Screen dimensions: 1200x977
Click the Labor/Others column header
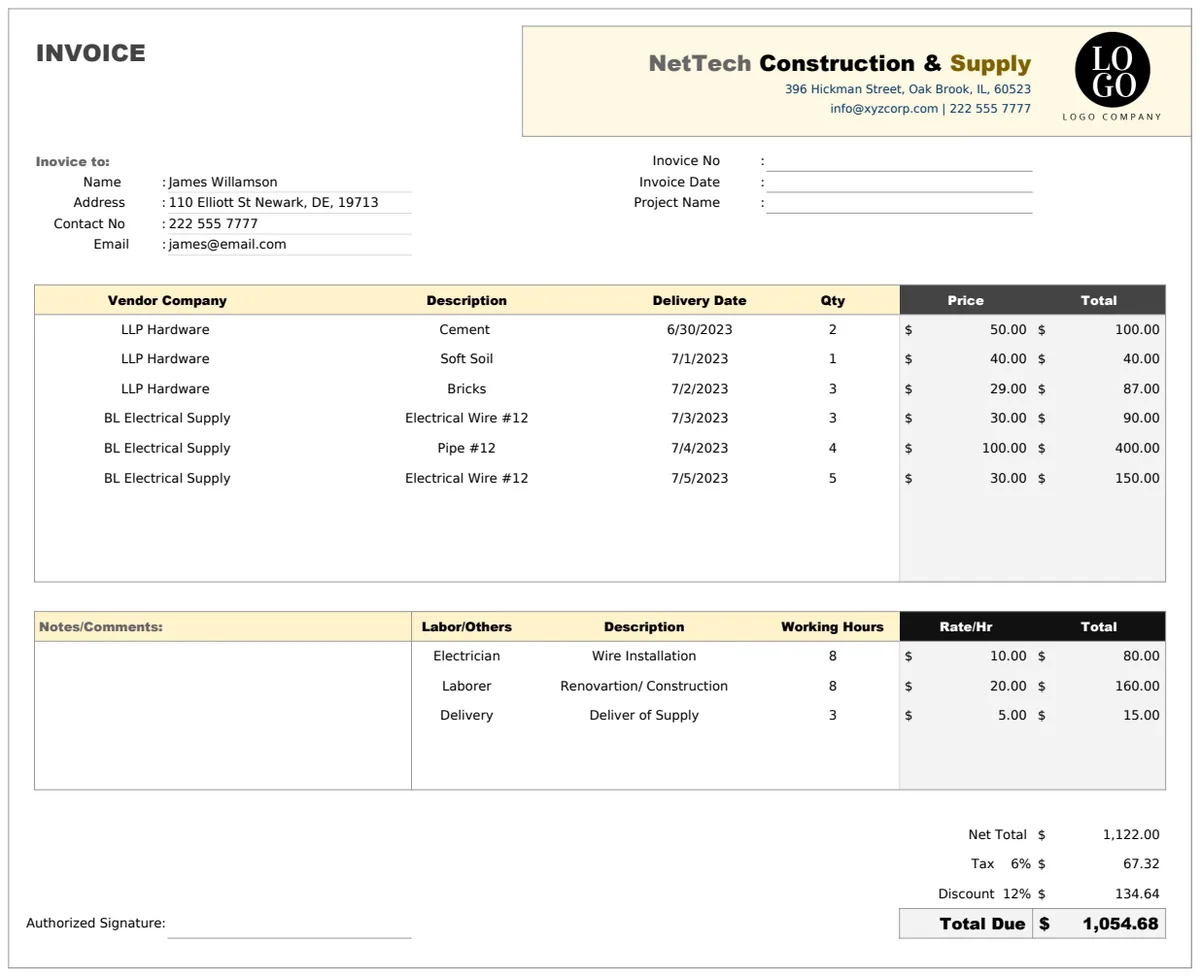point(467,627)
